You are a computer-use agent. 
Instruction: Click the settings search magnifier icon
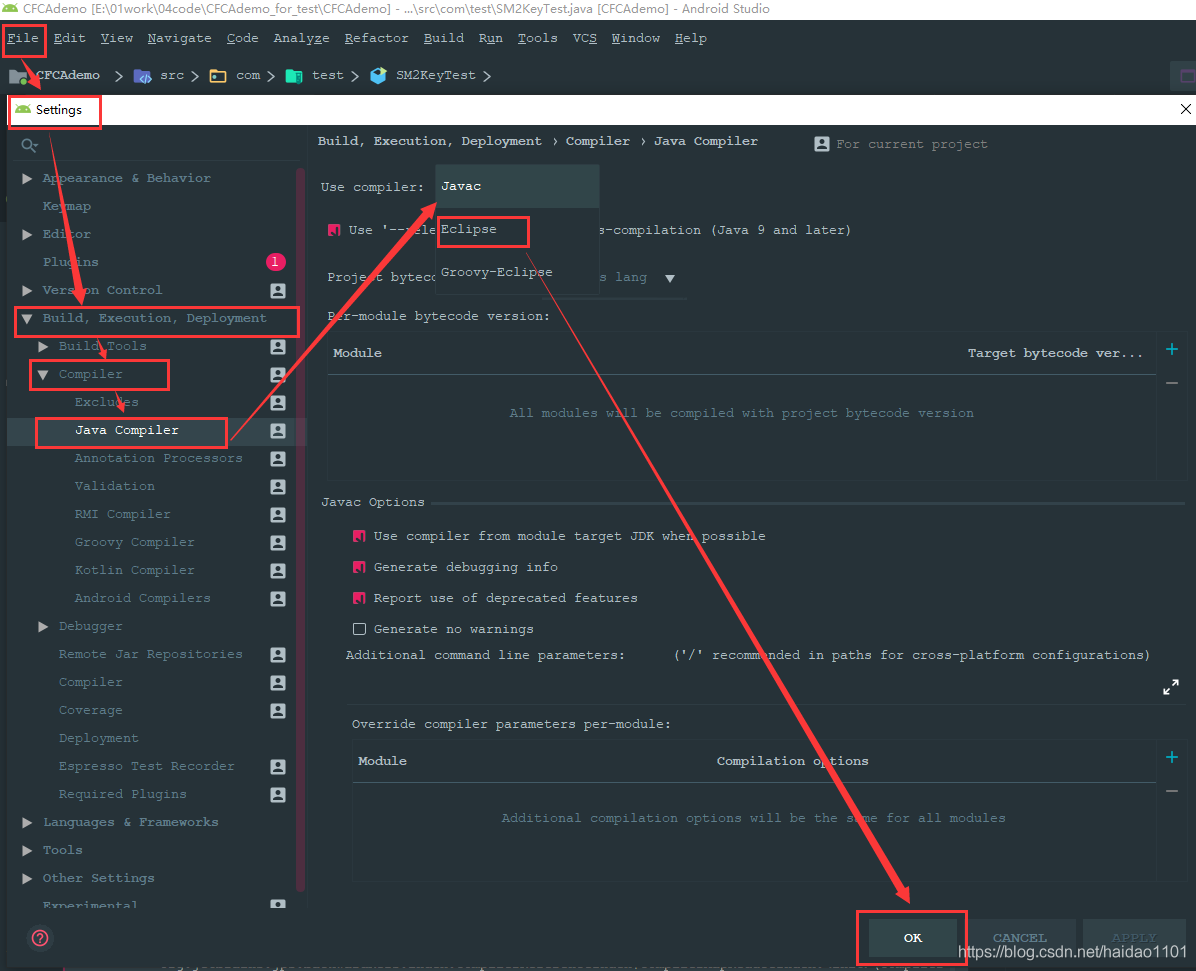tap(29, 145)
